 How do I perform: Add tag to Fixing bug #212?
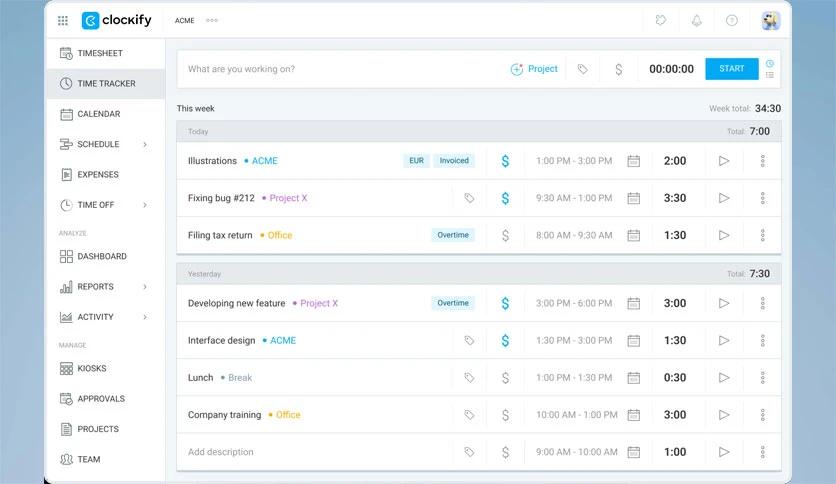[469, 198]
